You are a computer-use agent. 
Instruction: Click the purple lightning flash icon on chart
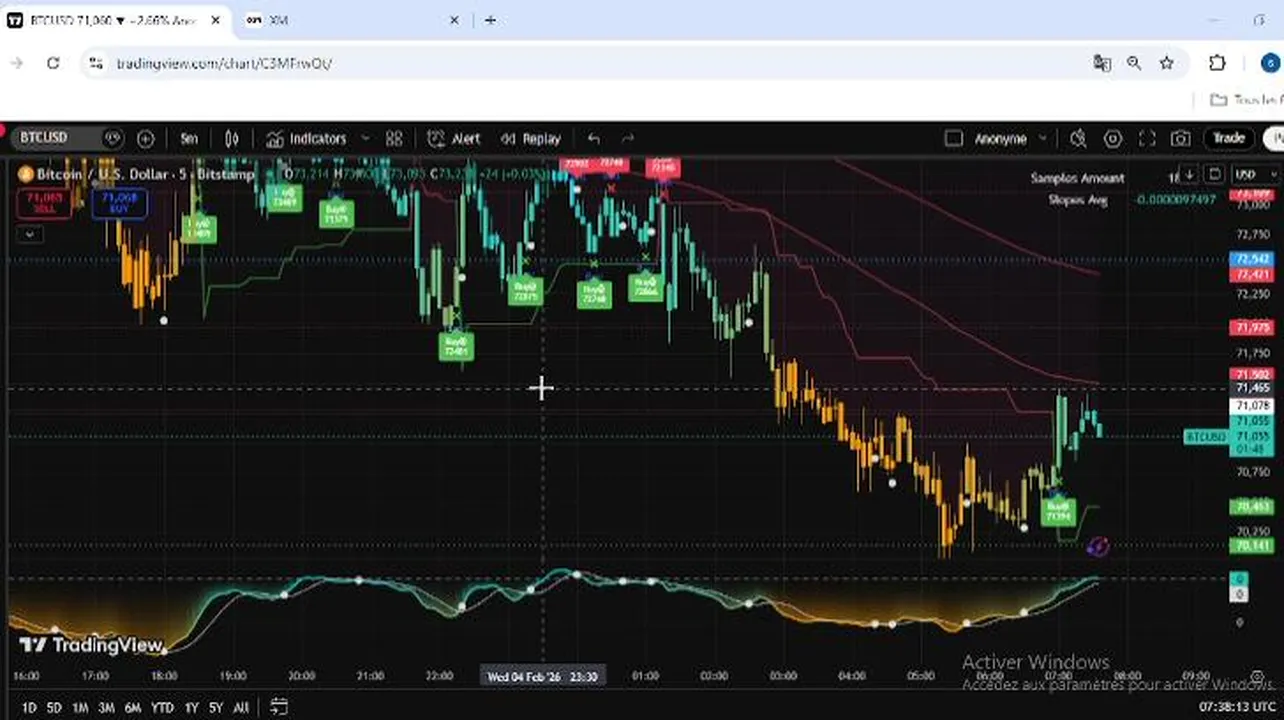(x=1098, y=546)
